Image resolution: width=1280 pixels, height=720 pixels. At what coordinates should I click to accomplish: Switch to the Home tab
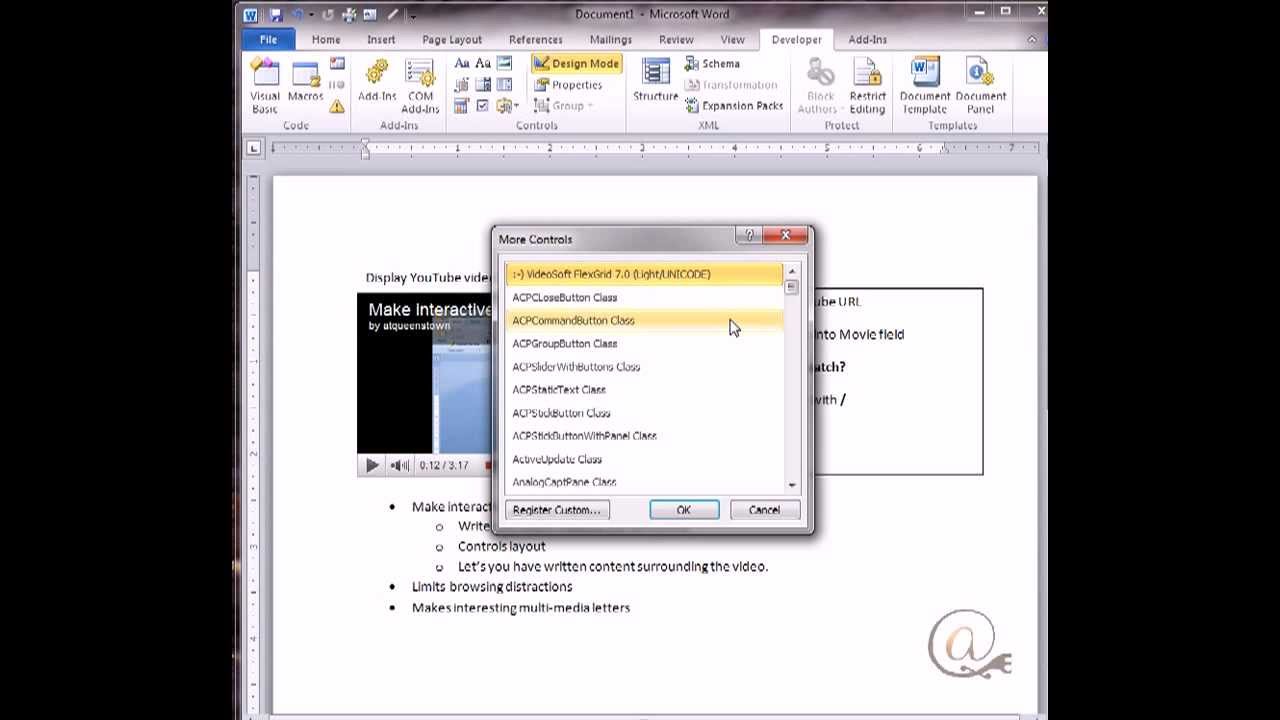(x=326, y=40)
